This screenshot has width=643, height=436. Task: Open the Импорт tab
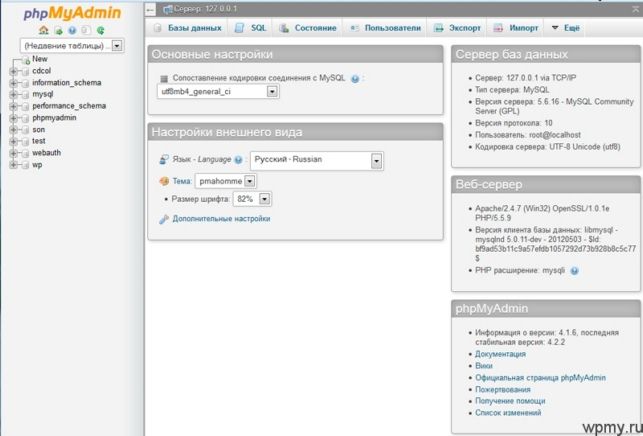pyautogui.click(x=515, y=28)
